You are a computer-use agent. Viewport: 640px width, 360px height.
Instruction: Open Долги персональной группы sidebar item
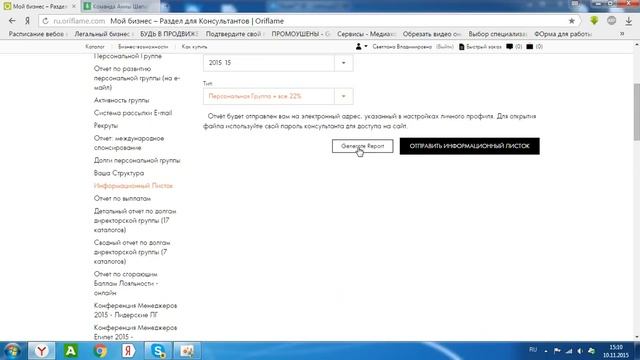point(137,160)
